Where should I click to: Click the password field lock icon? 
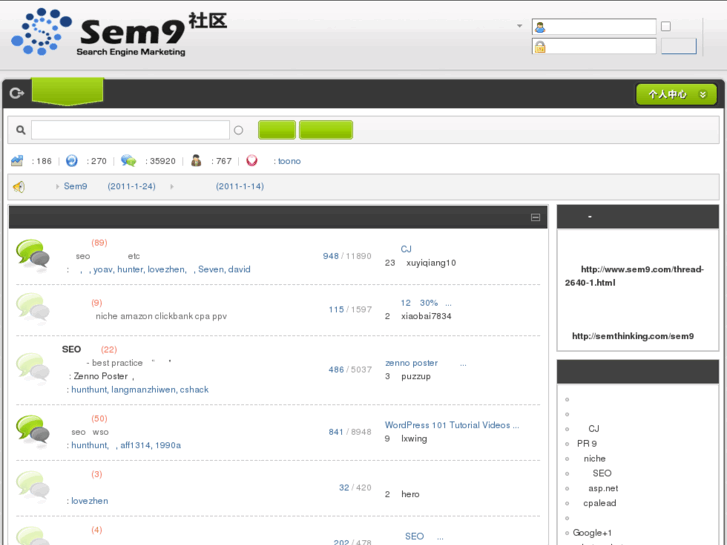tap(540, 47)
